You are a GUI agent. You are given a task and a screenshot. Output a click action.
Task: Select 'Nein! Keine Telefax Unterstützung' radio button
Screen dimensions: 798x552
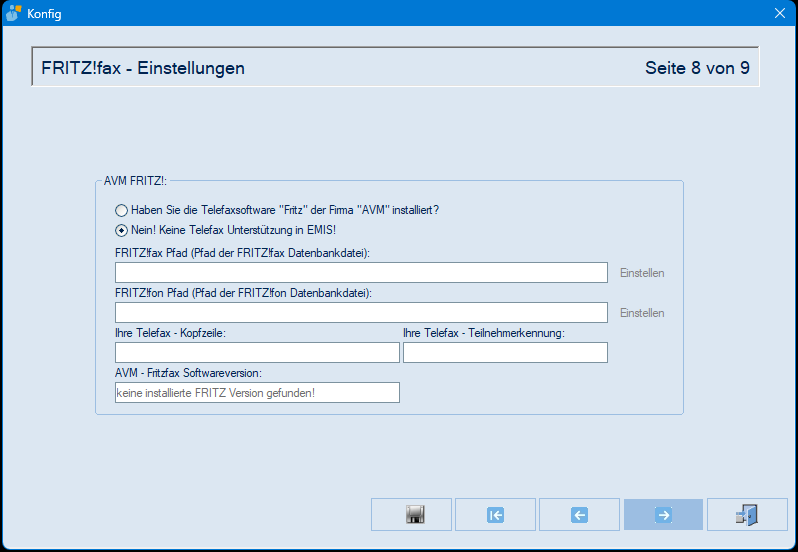121,230
